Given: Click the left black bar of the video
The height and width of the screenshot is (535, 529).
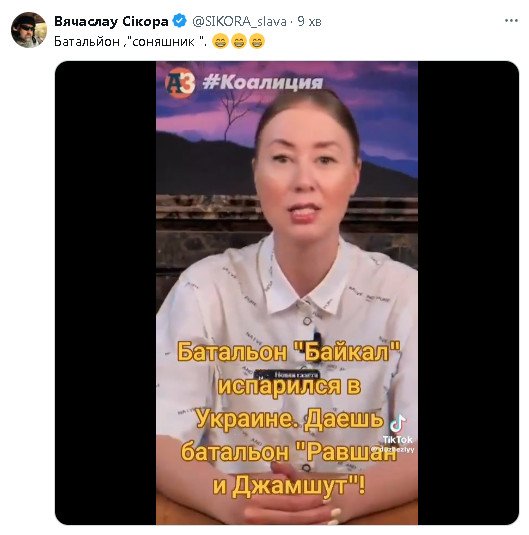Looking at the screenshot, I should coord(105,293).
